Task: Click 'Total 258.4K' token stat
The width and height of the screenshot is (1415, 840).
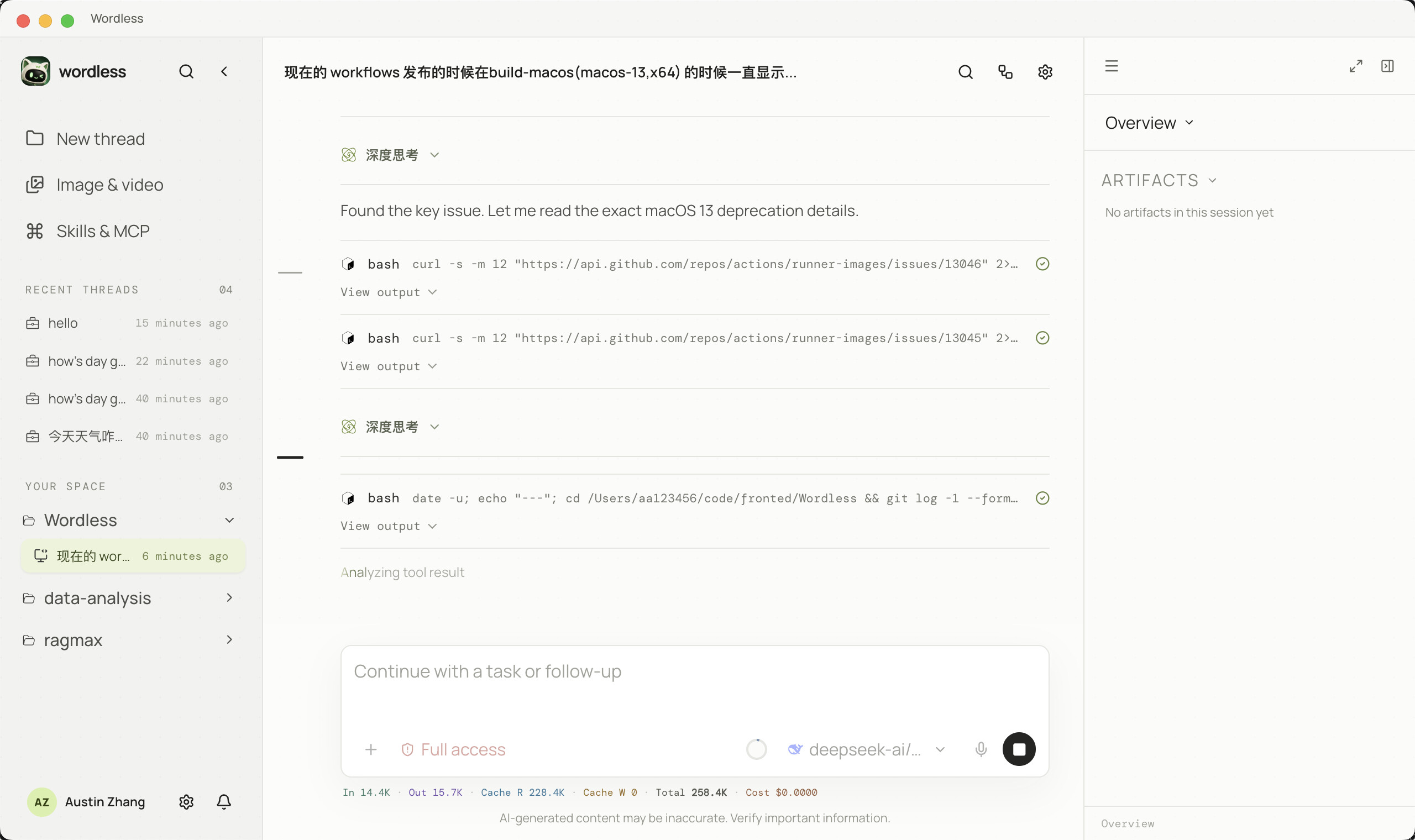Action: pyautogui.click(x=691, y=792)
